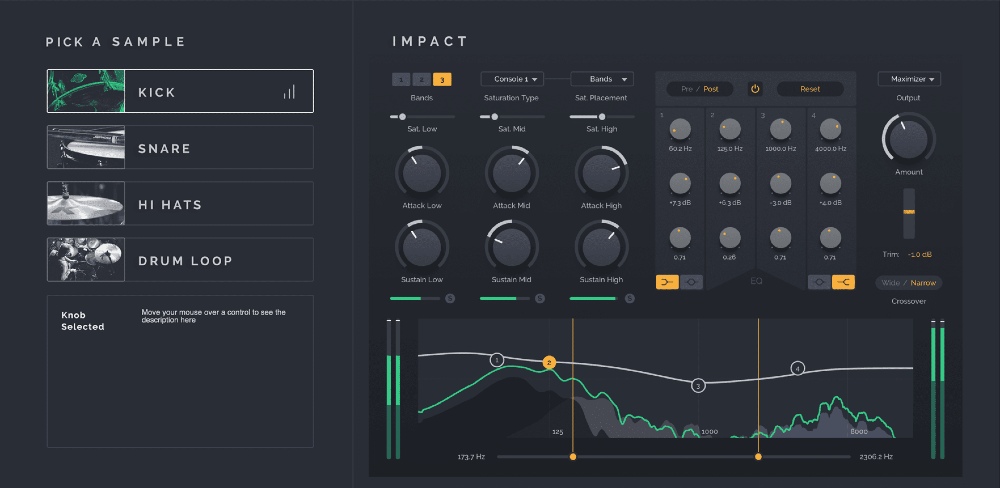
Task: Solo the mid band with S button
Action: [x=540, y=298]
